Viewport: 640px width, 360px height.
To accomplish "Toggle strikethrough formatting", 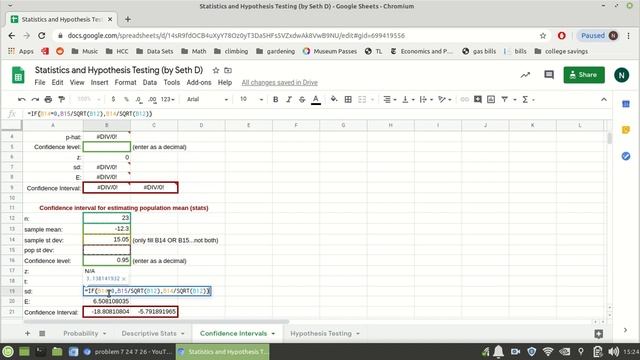I will point(302,99).
